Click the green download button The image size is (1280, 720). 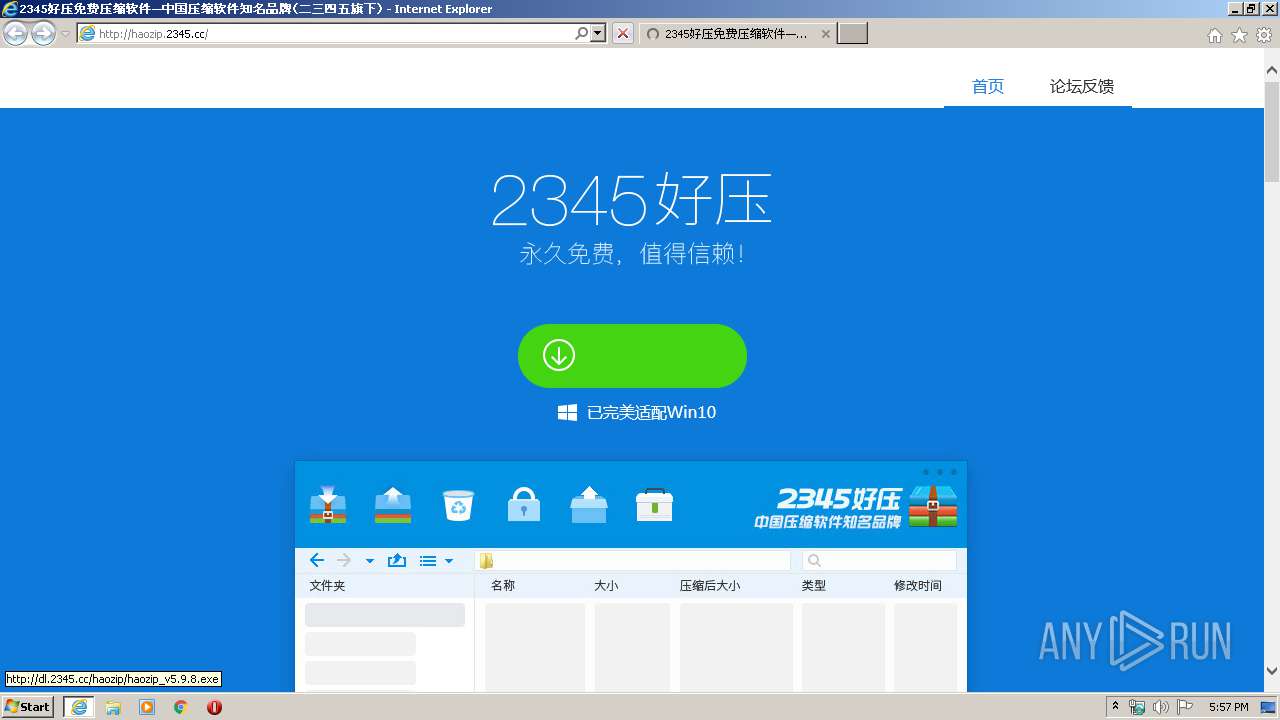[x=632, y=356]
